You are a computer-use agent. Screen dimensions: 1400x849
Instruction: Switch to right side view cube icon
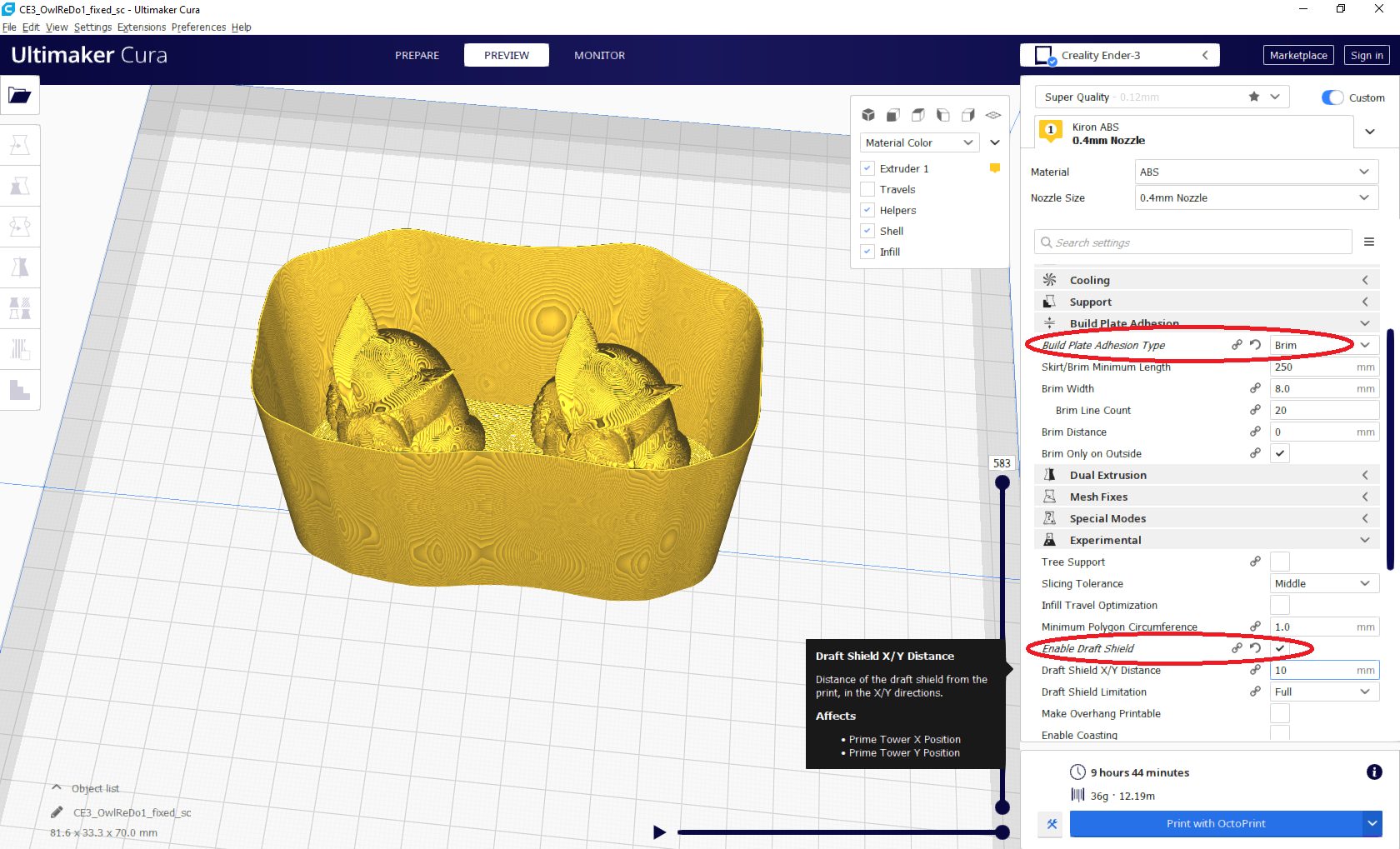(x=968, y=115)
